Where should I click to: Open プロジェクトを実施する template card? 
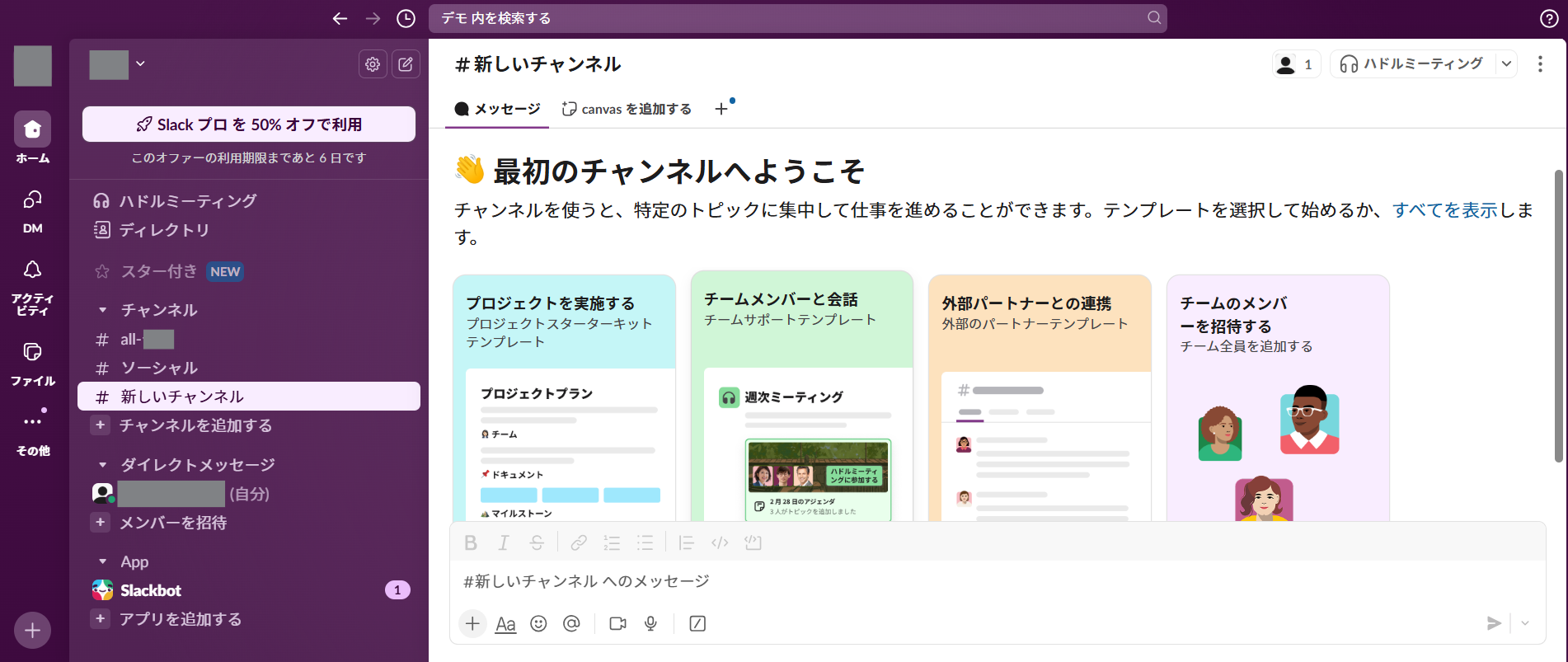pyautogui.click(x=564, y=398)
